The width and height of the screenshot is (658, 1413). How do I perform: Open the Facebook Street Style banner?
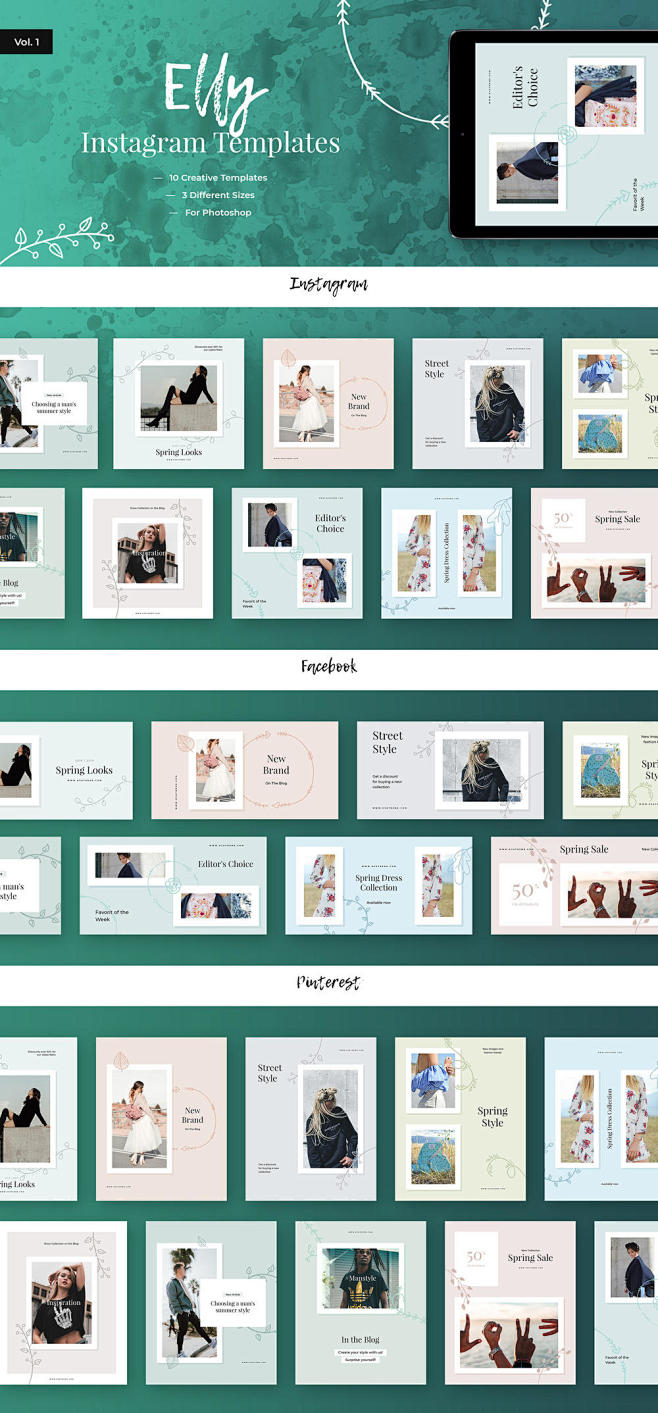coord(450,771)
